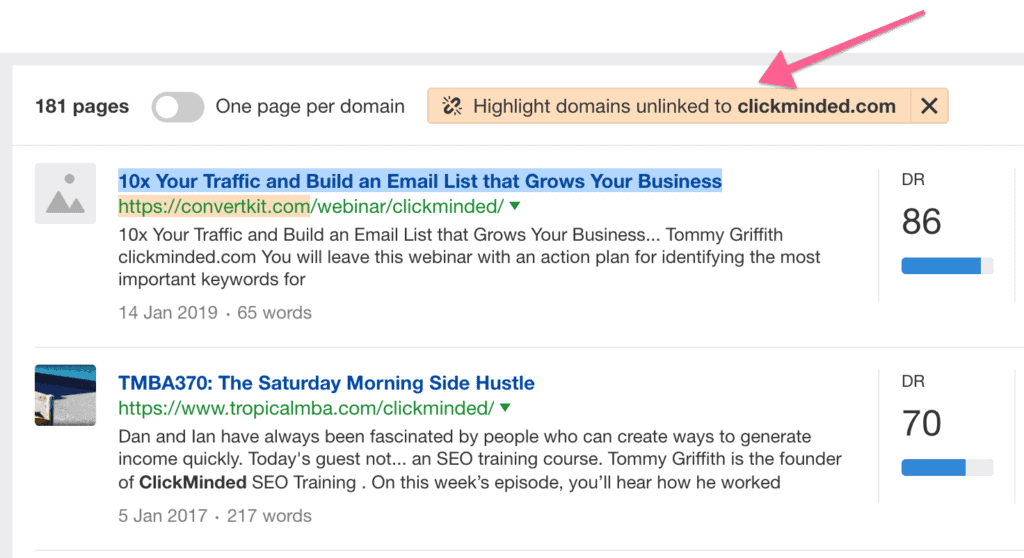Click Highlight domains unlinked to clickminded.com button

click(x=683, y=106)
